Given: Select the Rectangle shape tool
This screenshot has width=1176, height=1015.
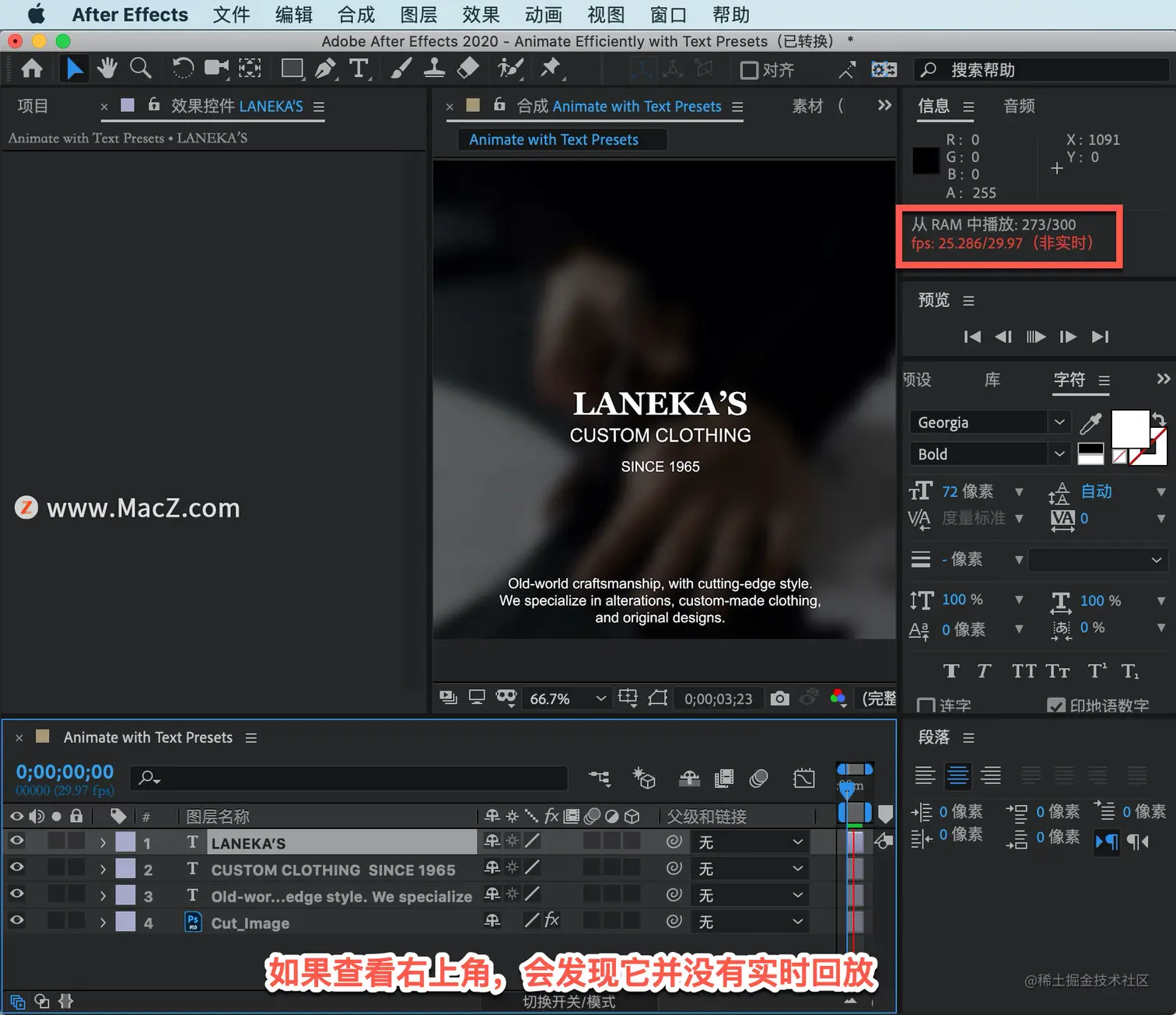Looking at the screenshot, I should [292, 68].
